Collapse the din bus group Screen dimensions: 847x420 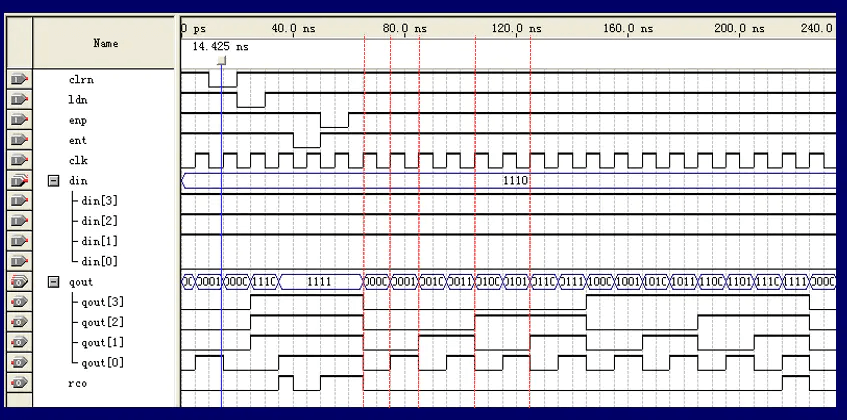pyautogui.click(x=53, y=181)
